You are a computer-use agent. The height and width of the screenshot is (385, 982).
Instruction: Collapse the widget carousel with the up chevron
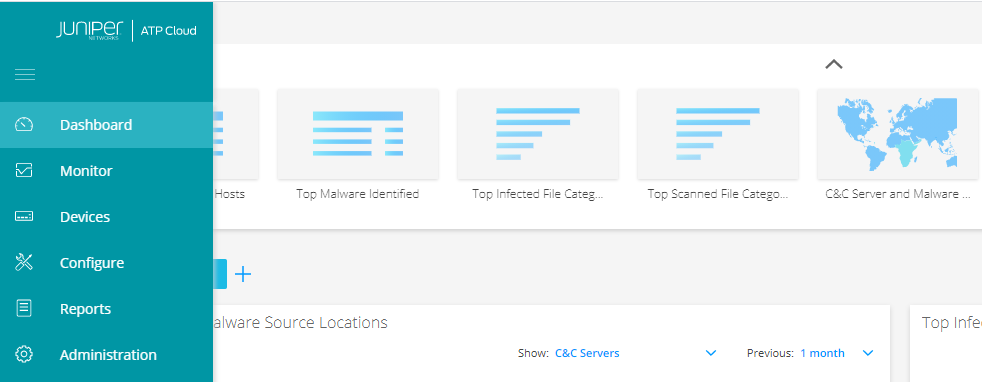834,64
